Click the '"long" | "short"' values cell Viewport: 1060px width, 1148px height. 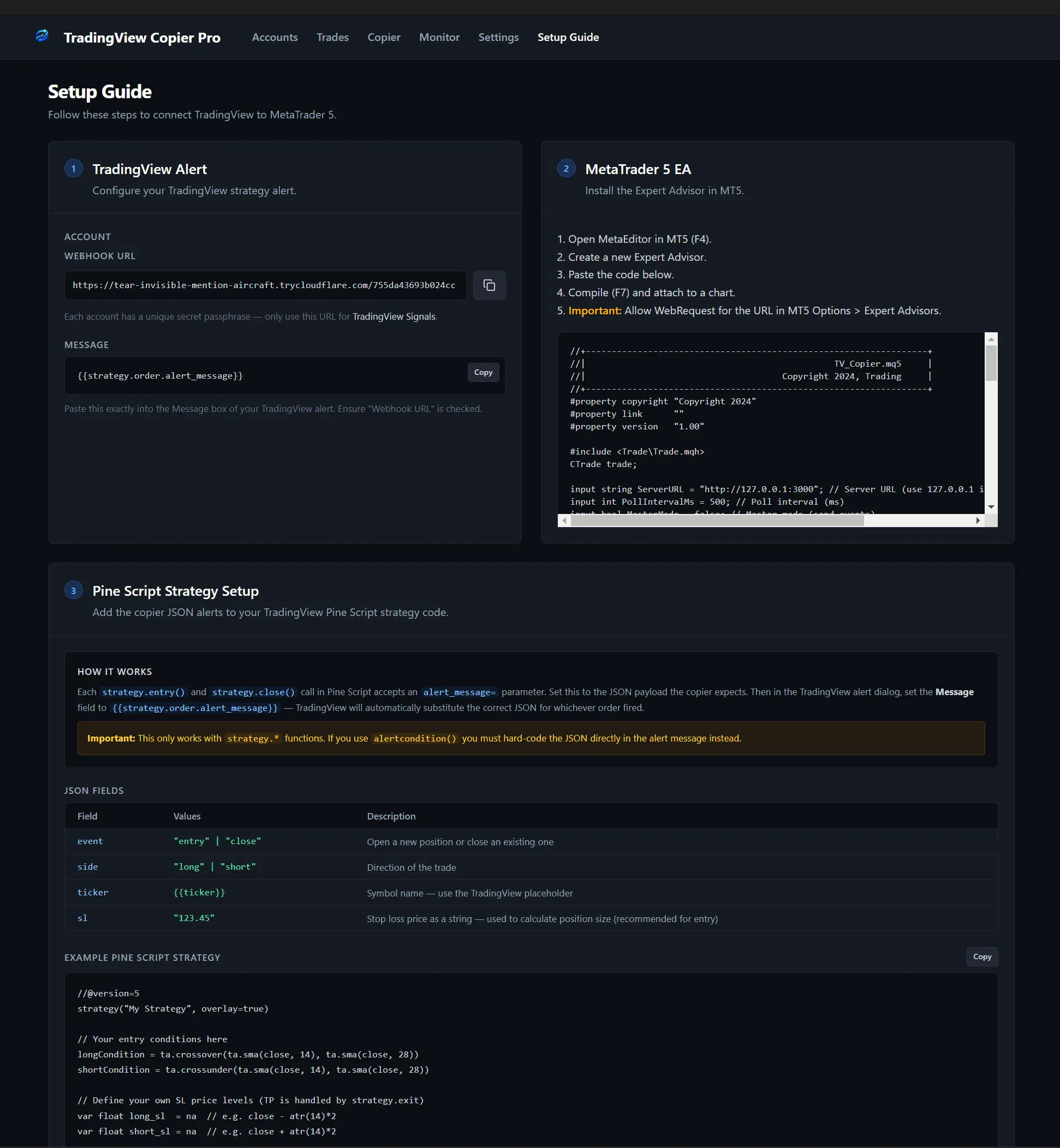click(215, 867)
